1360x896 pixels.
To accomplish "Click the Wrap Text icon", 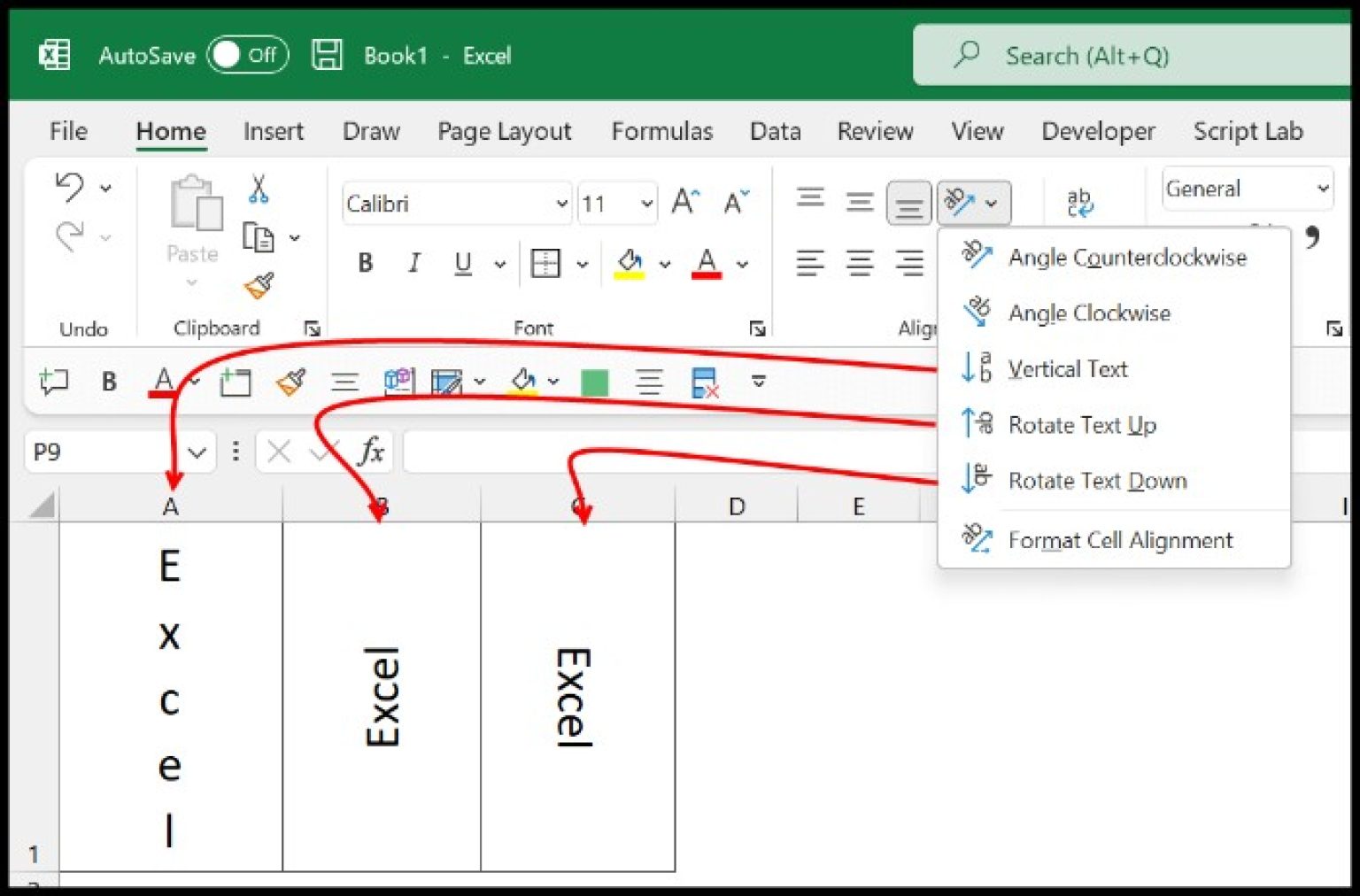I will (x=1079, y=203).
